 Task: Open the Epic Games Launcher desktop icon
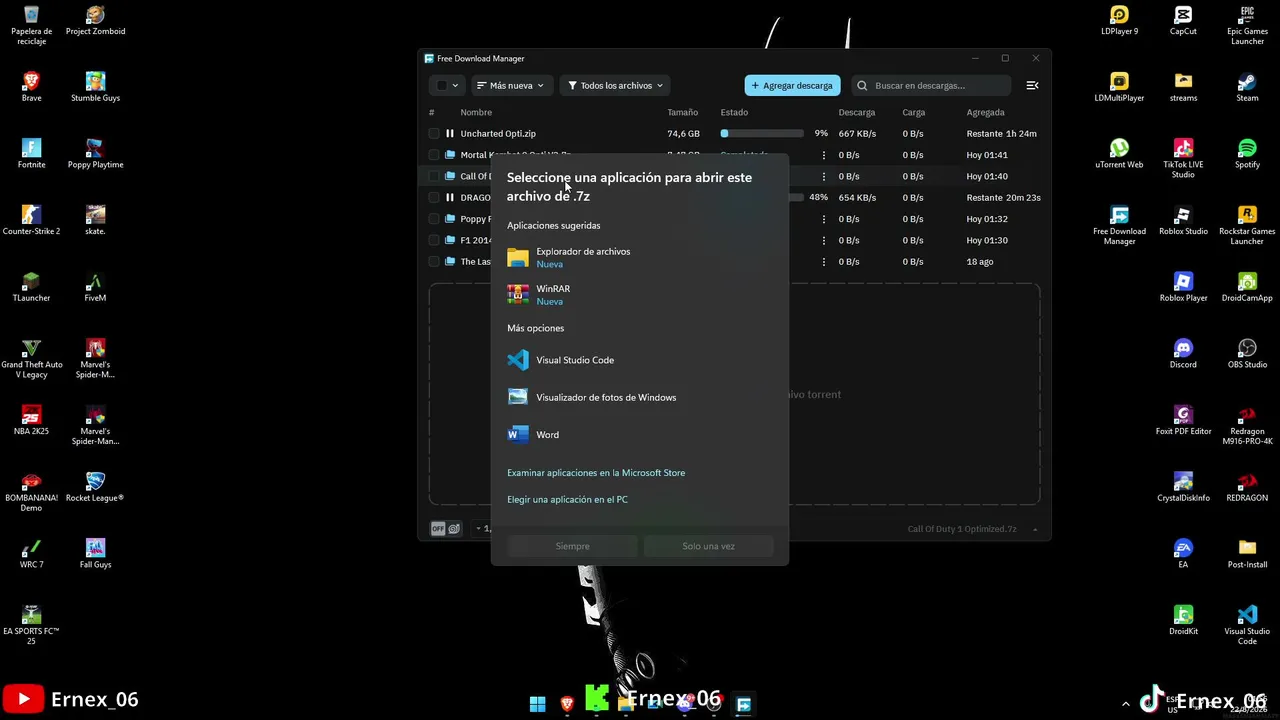click(1247, 26)
